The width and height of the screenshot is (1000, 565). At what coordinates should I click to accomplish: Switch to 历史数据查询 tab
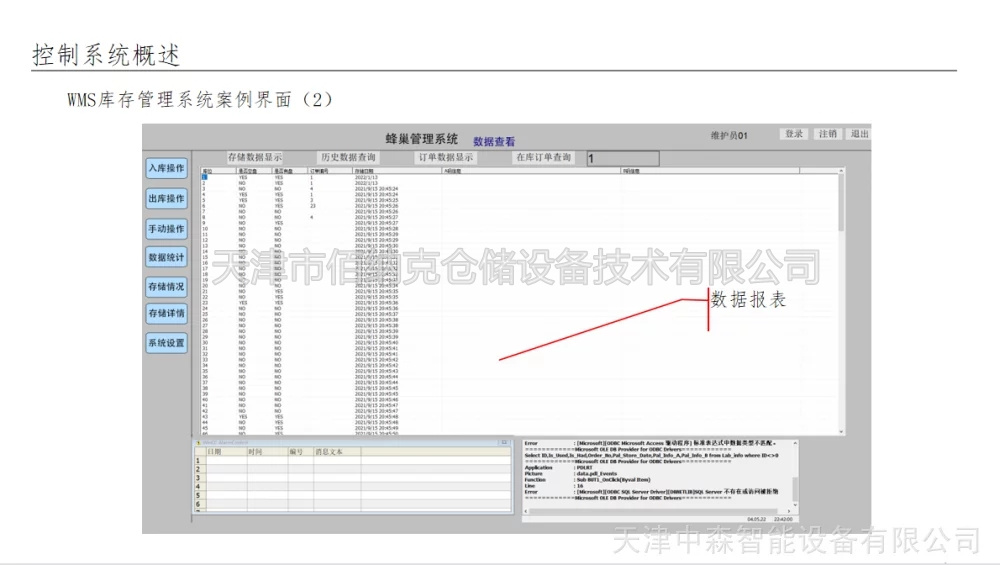348,158
